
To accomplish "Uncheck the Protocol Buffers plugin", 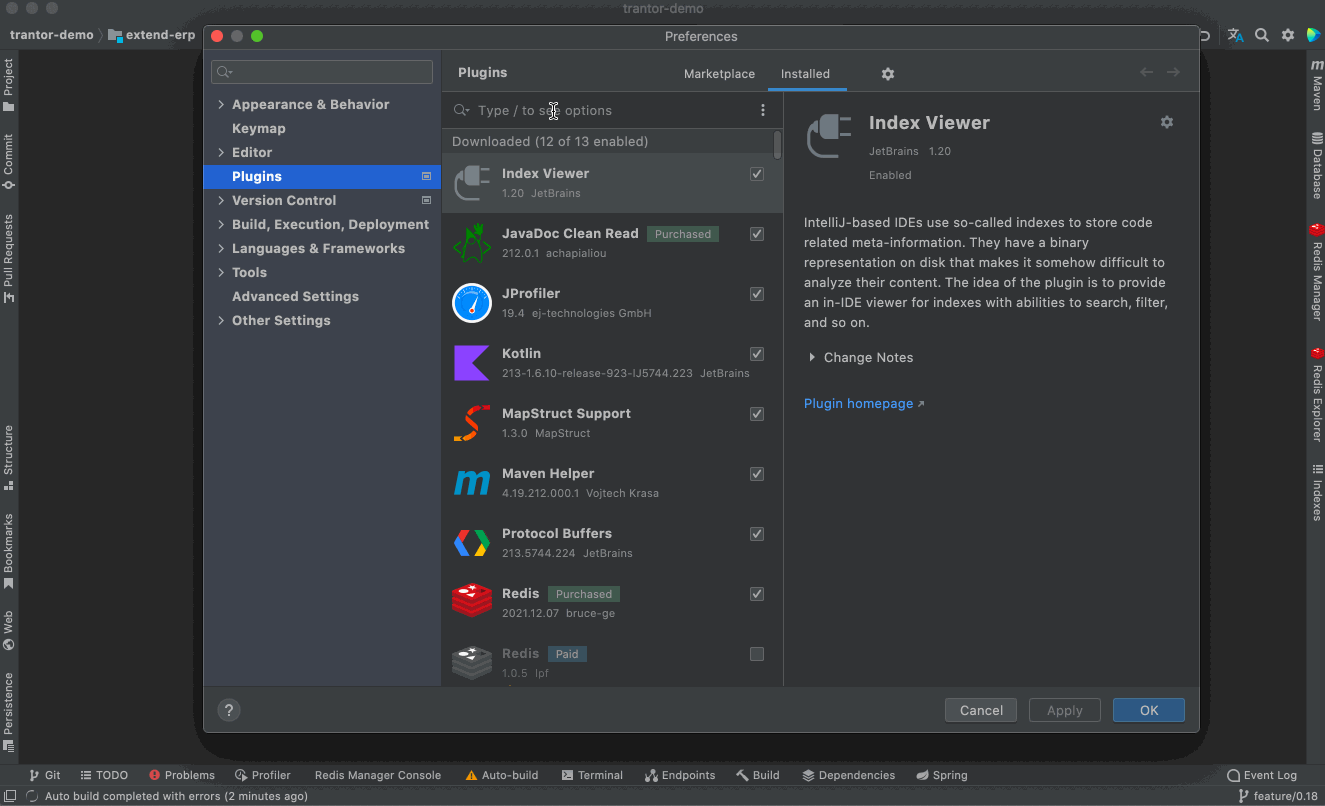I will [x=757, y=534].
